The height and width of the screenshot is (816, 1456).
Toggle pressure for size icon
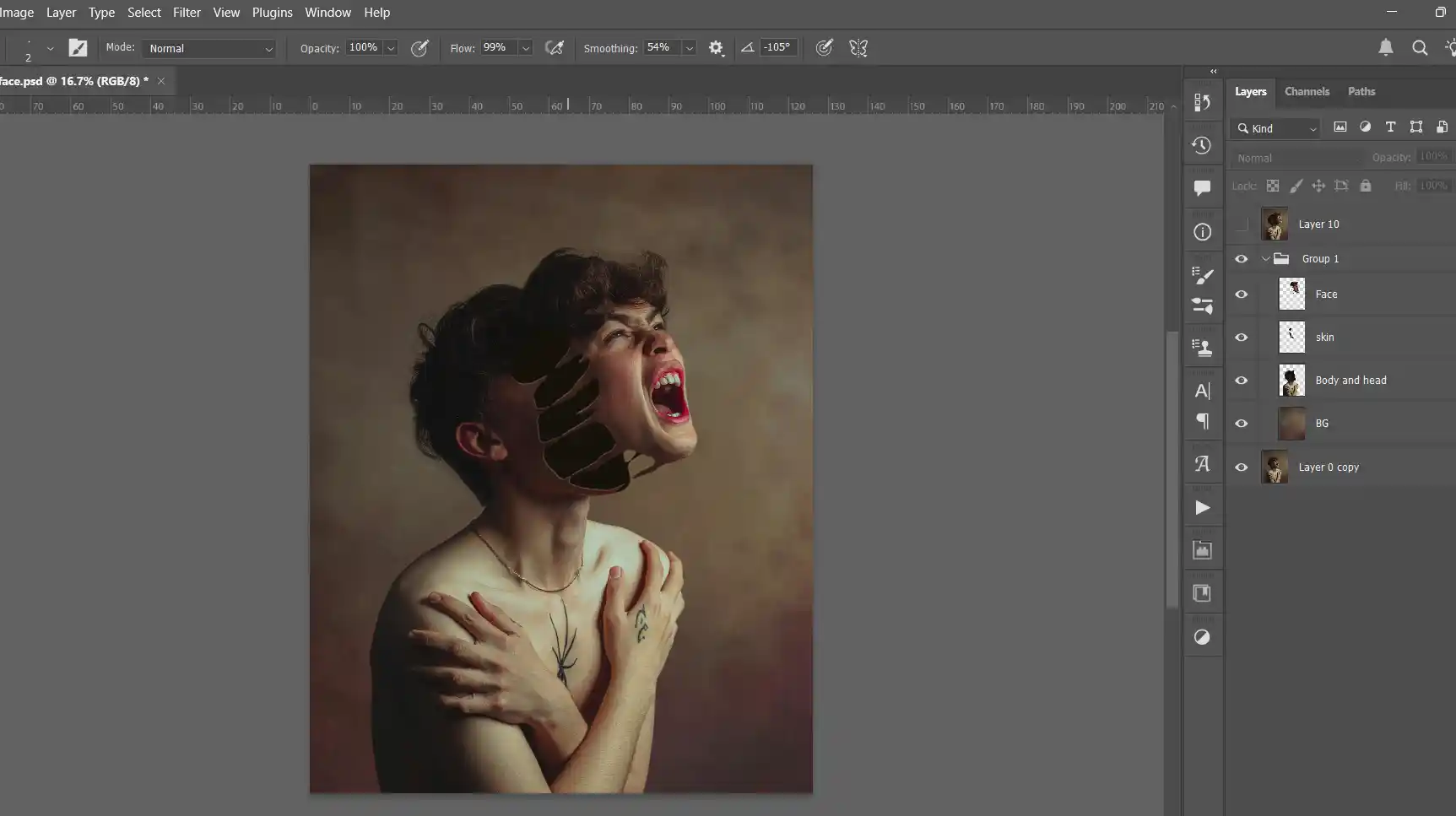[825, 48]
